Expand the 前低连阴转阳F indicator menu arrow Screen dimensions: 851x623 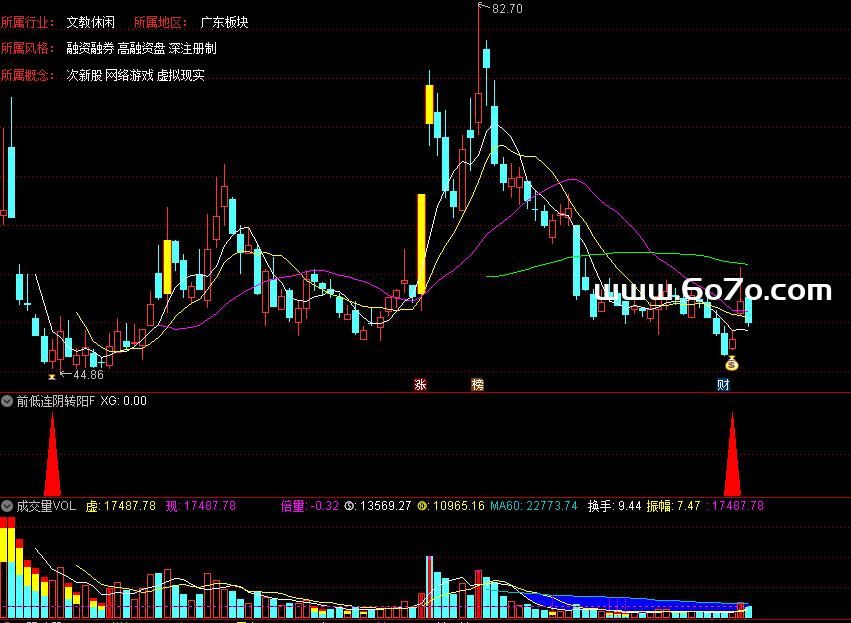coord(8,401)
